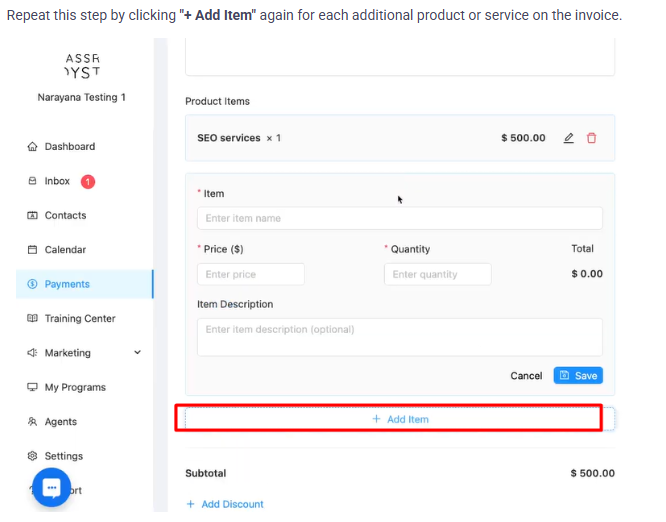Click the Calendar icon in sidebar
The image size is (666, 522).
[x=33, y=250]
